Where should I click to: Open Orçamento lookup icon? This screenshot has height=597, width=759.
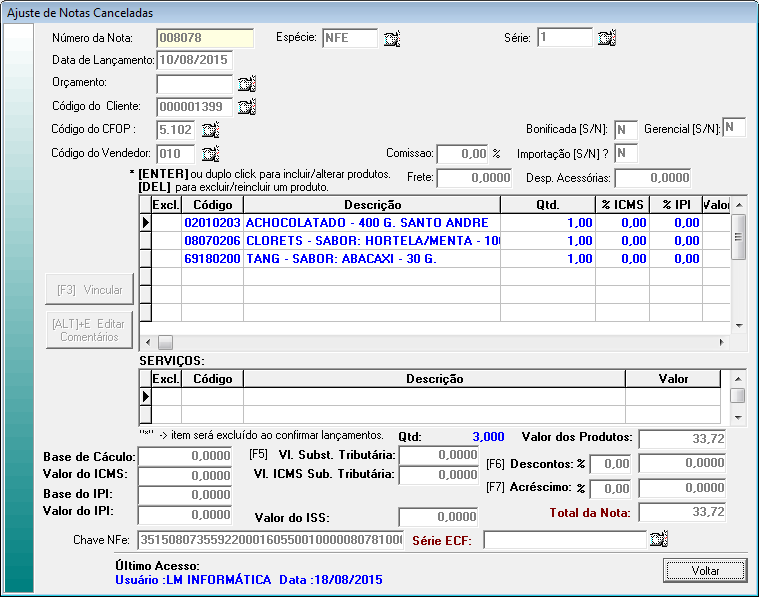tap(247, 84)
